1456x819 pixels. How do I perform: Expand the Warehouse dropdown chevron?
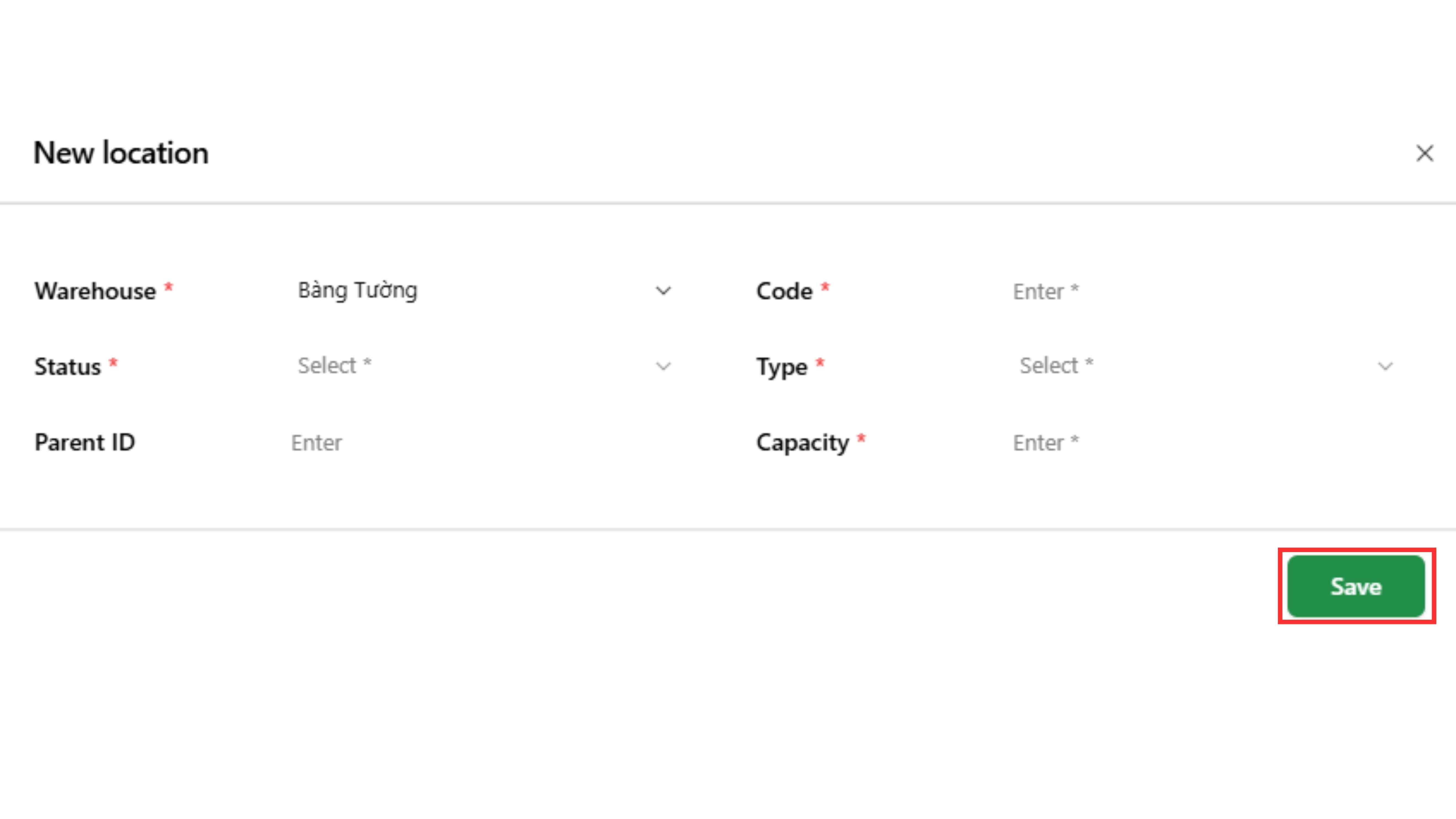tap(663, 291)
